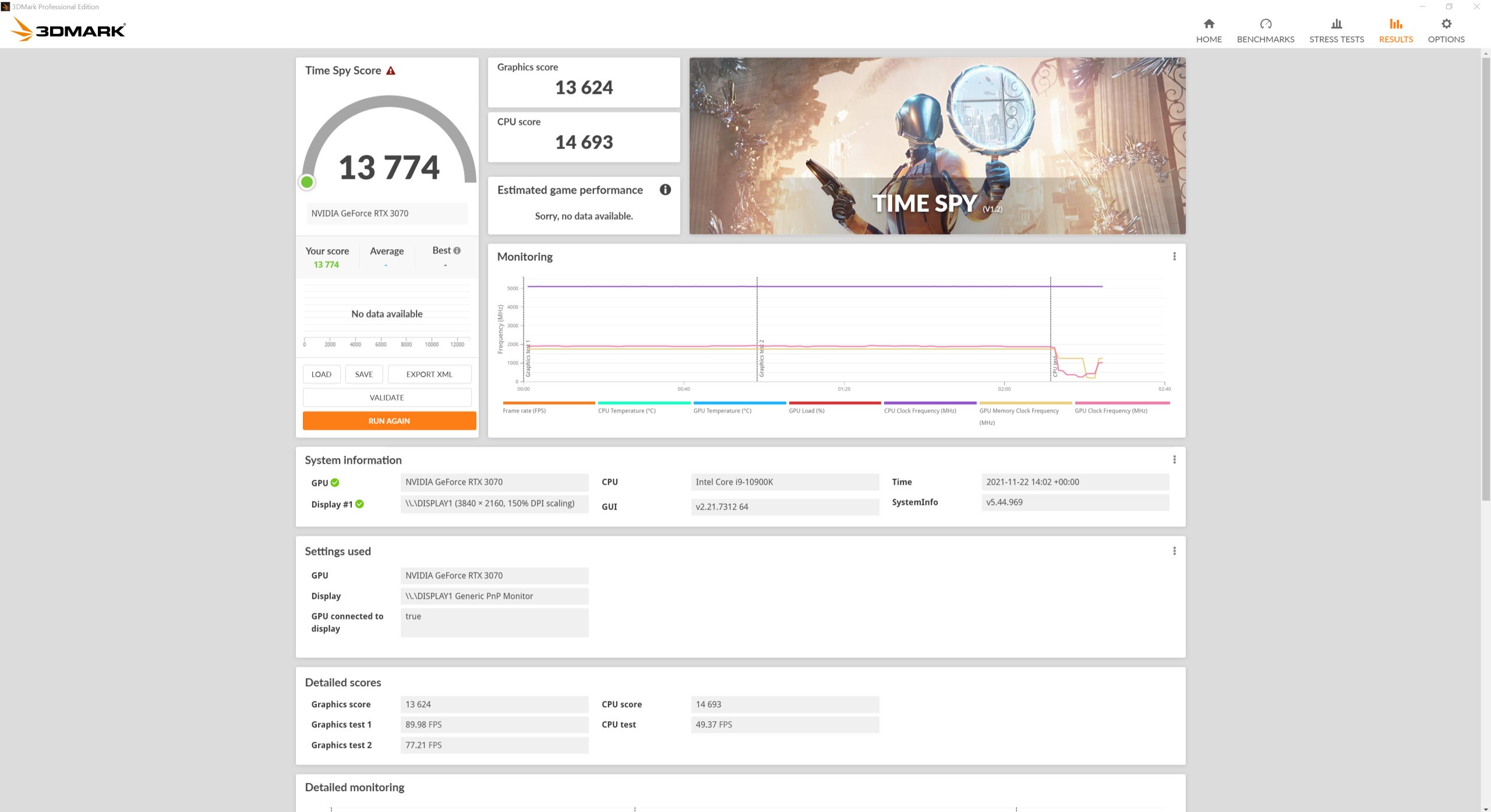
Task: Open Settings used three-dot menu
Action: (1174, 551)
